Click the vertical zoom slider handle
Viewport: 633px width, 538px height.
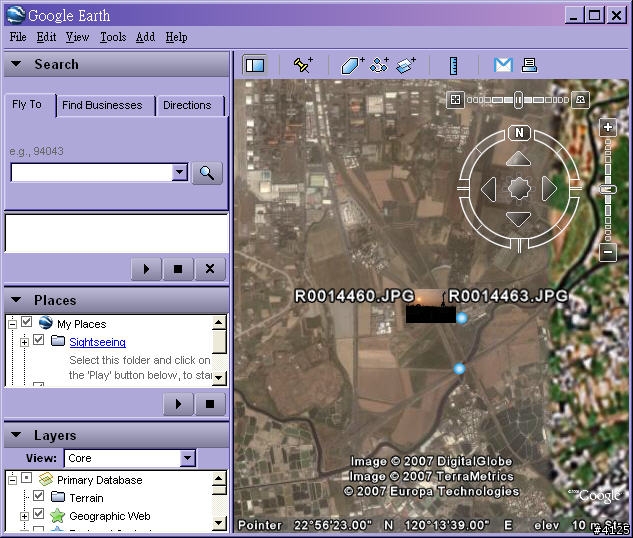pos(608,189)
